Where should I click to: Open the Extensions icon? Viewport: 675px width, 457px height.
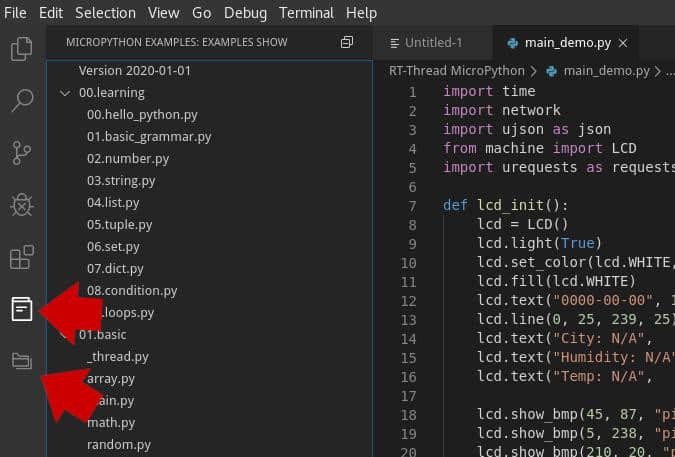pyautogui.click(x=21, y=257)
